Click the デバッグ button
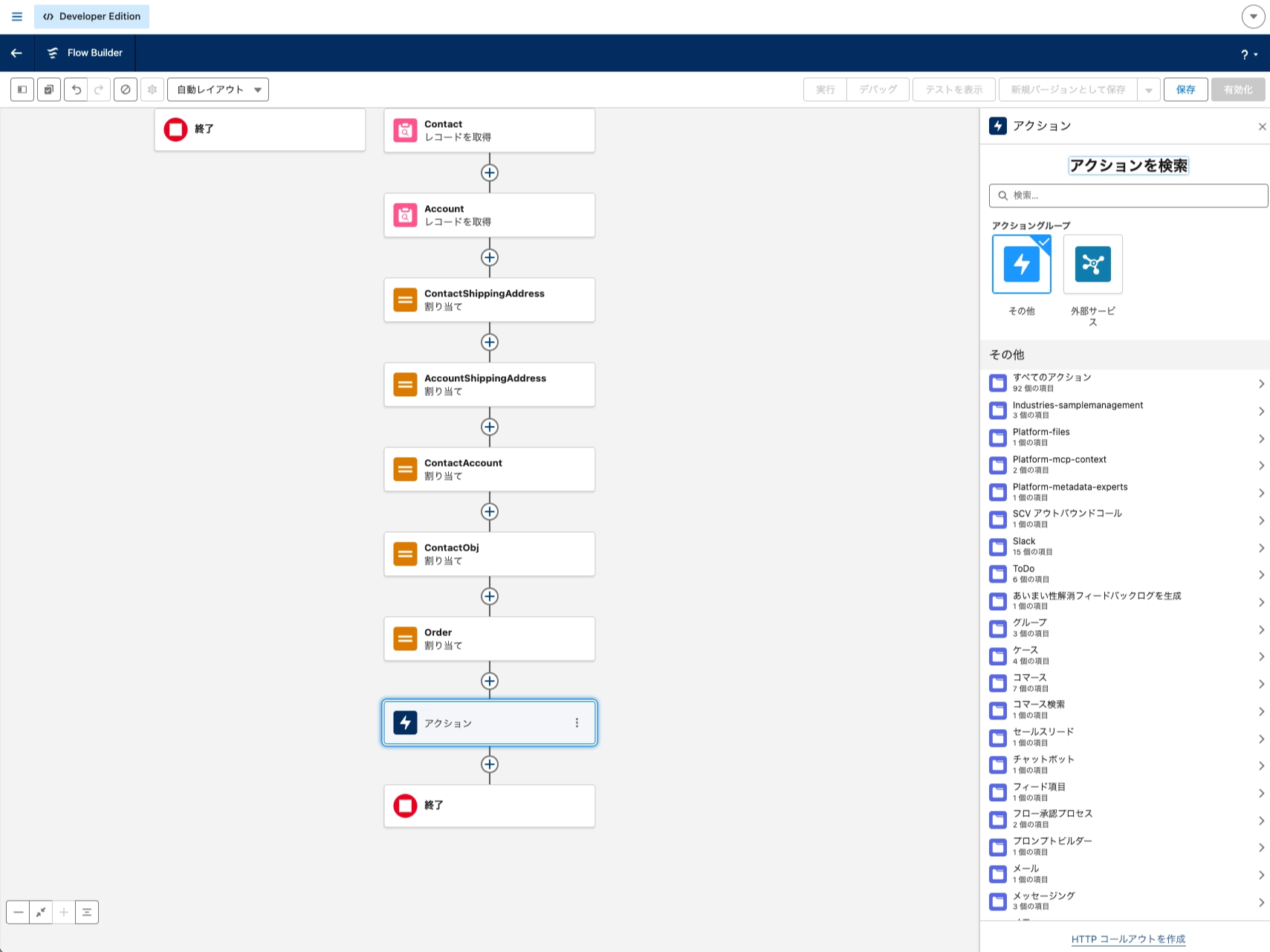Viewport: 1270px width, 952px height. 878,90
